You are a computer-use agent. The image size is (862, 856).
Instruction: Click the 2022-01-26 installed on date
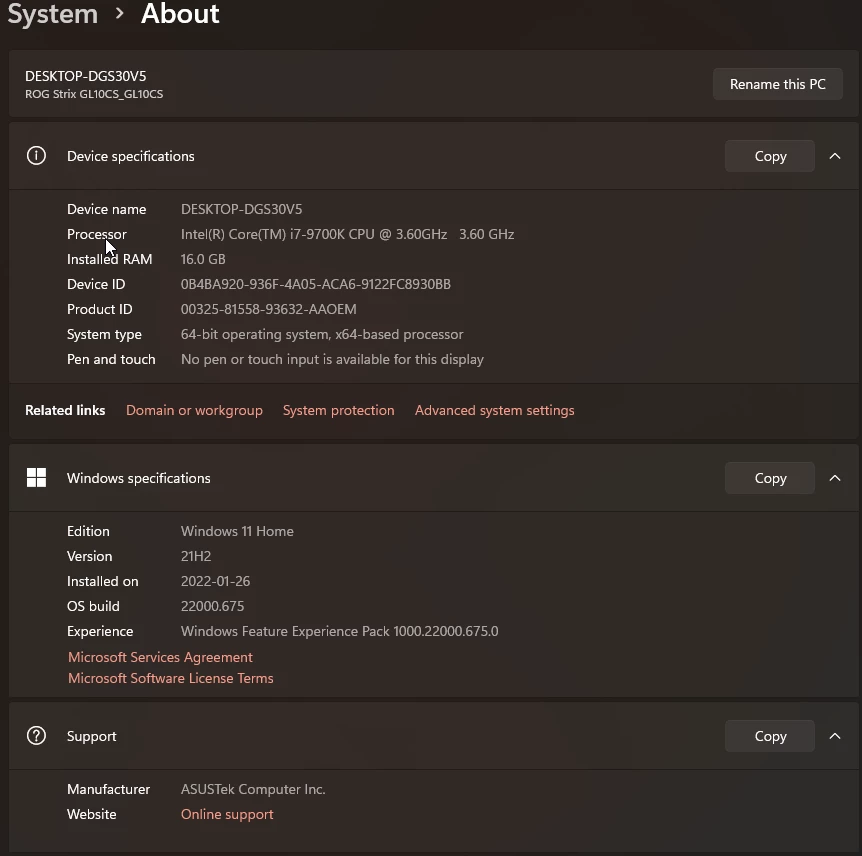(215, 581)
